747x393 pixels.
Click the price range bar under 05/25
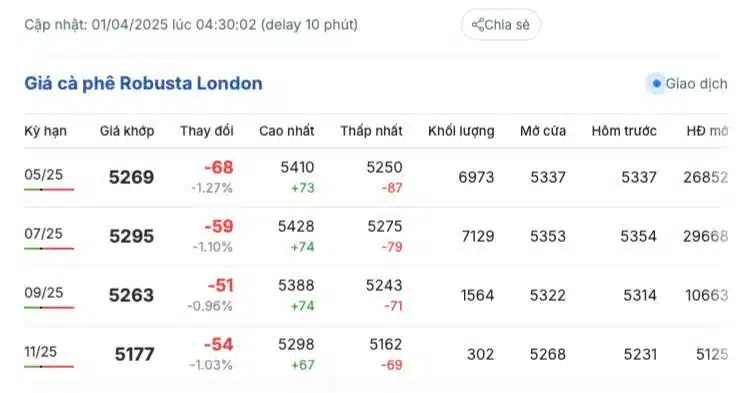click(x=49, y=190)
